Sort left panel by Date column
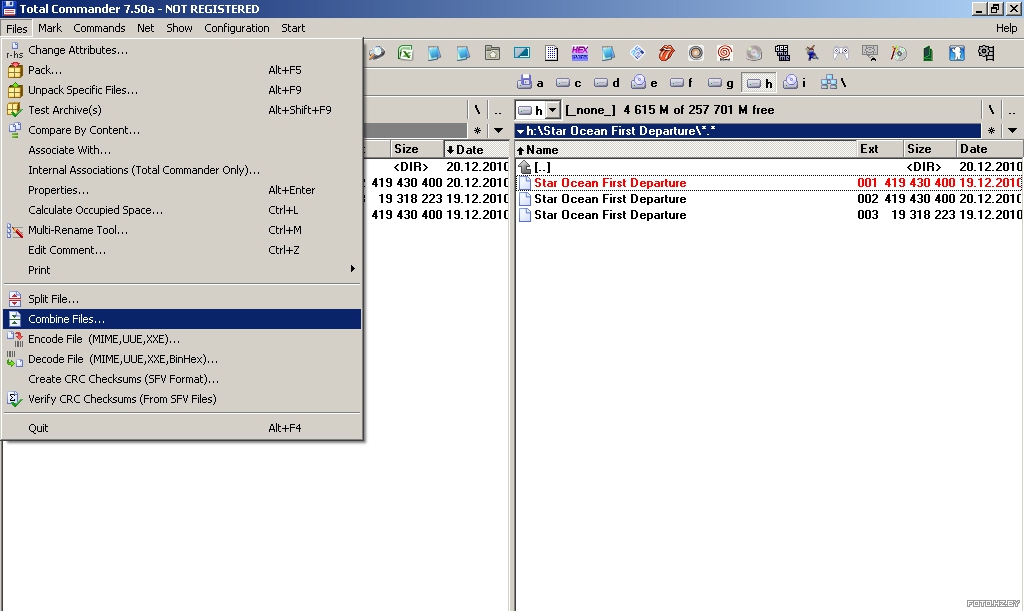1024x611 pixels. point(476,149)
